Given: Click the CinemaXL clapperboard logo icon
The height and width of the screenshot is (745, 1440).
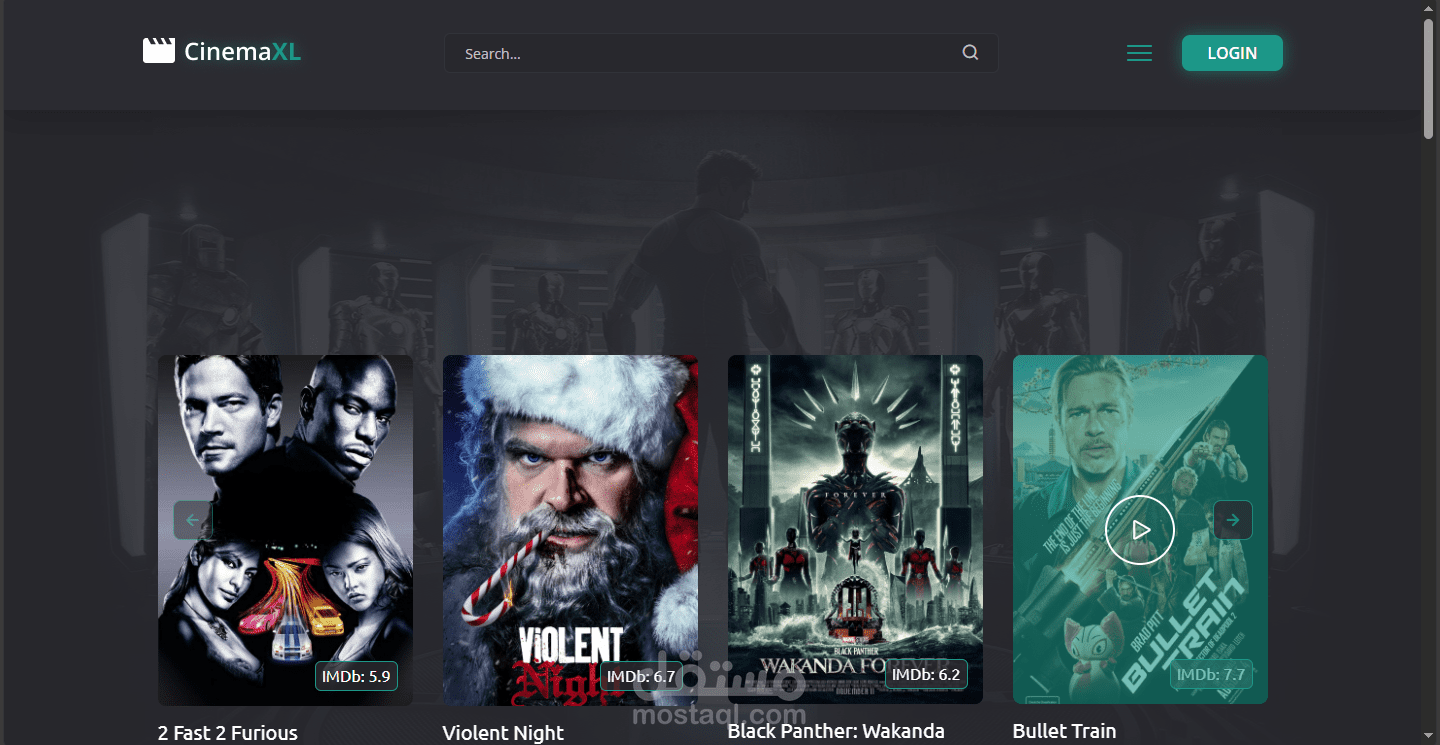Looking at the screenshot, I should click(x=159, y=51).
